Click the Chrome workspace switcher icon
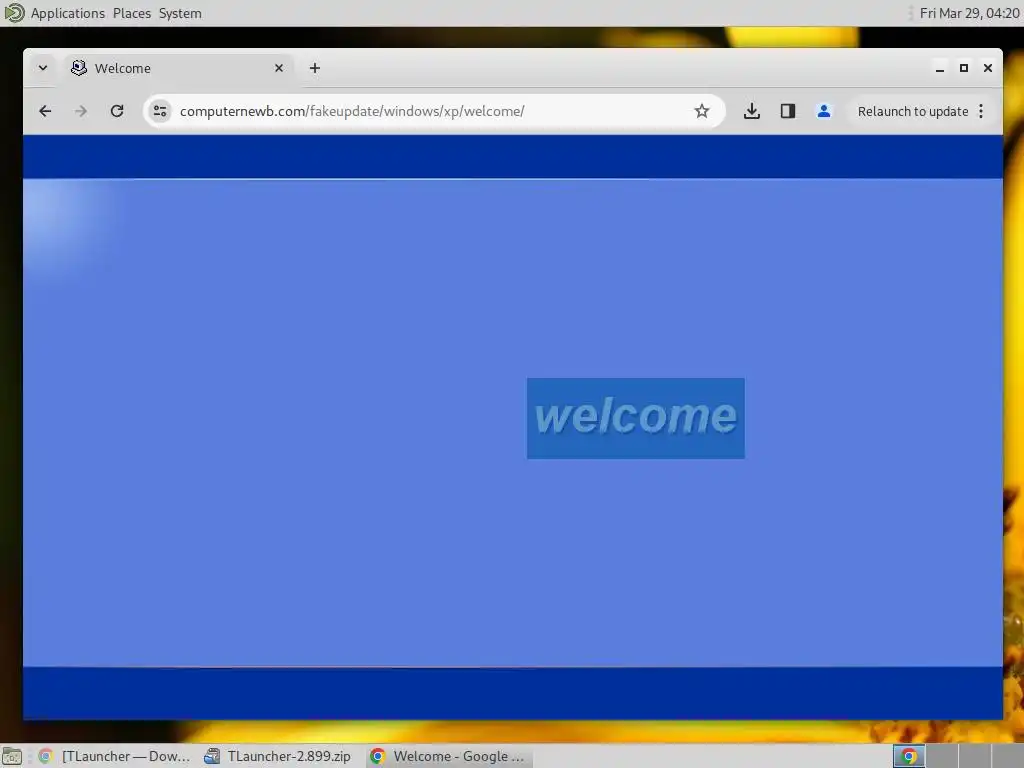Viewport: 1024px width, 768px height. point(908,756)
